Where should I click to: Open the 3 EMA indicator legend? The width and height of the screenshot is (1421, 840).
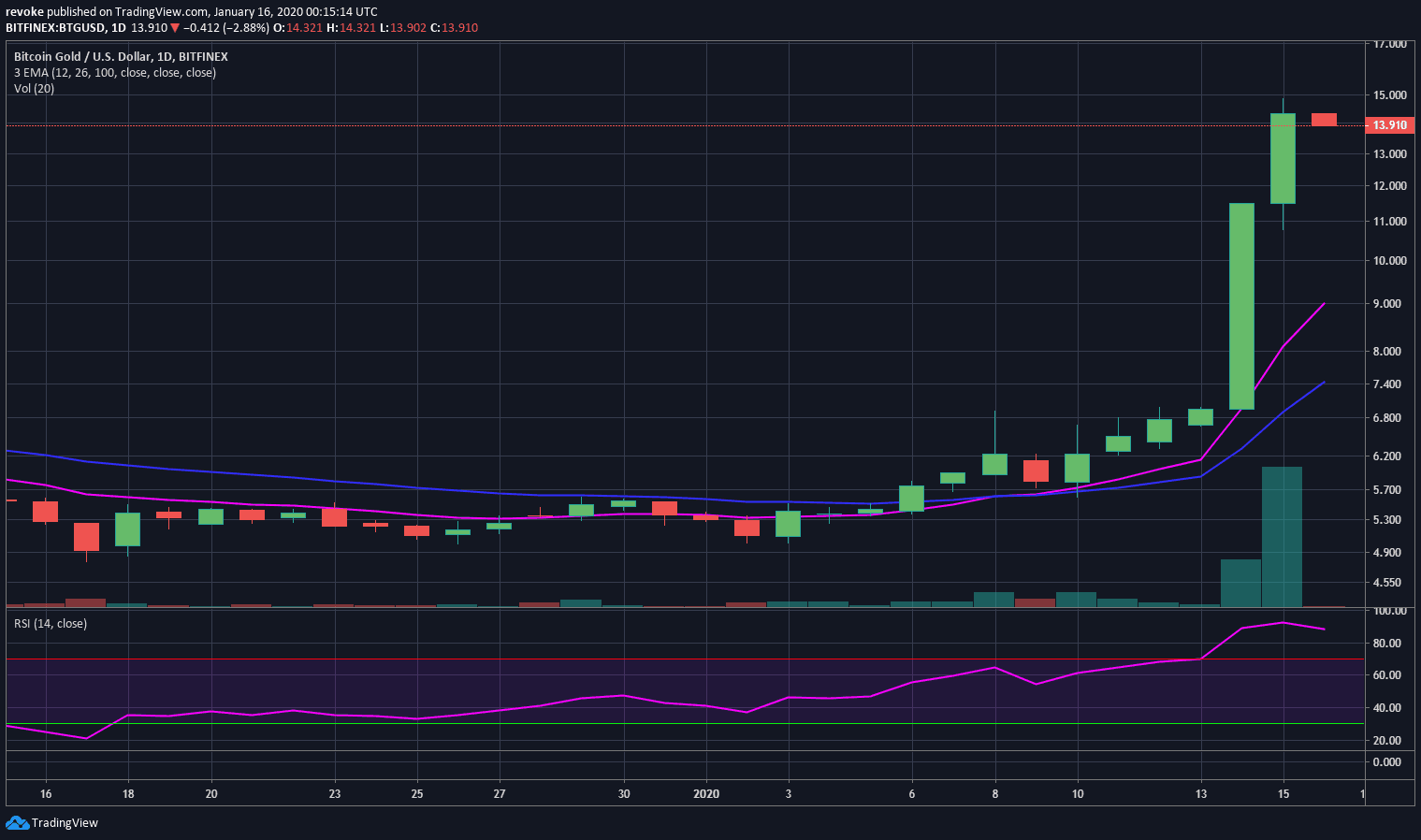tap(114, 73)
